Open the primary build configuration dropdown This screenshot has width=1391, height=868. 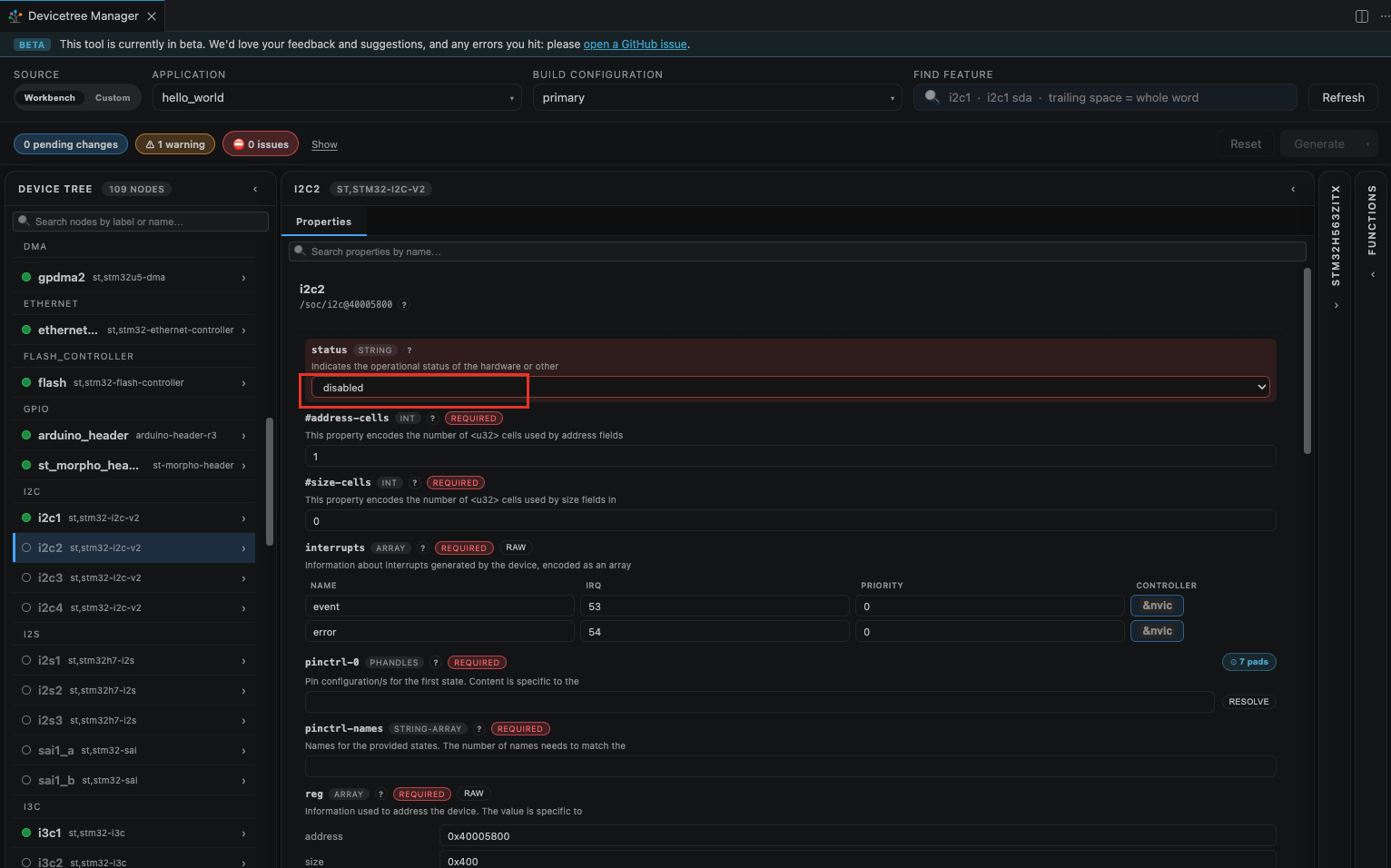pyautogui.click(x=717, y=98)
